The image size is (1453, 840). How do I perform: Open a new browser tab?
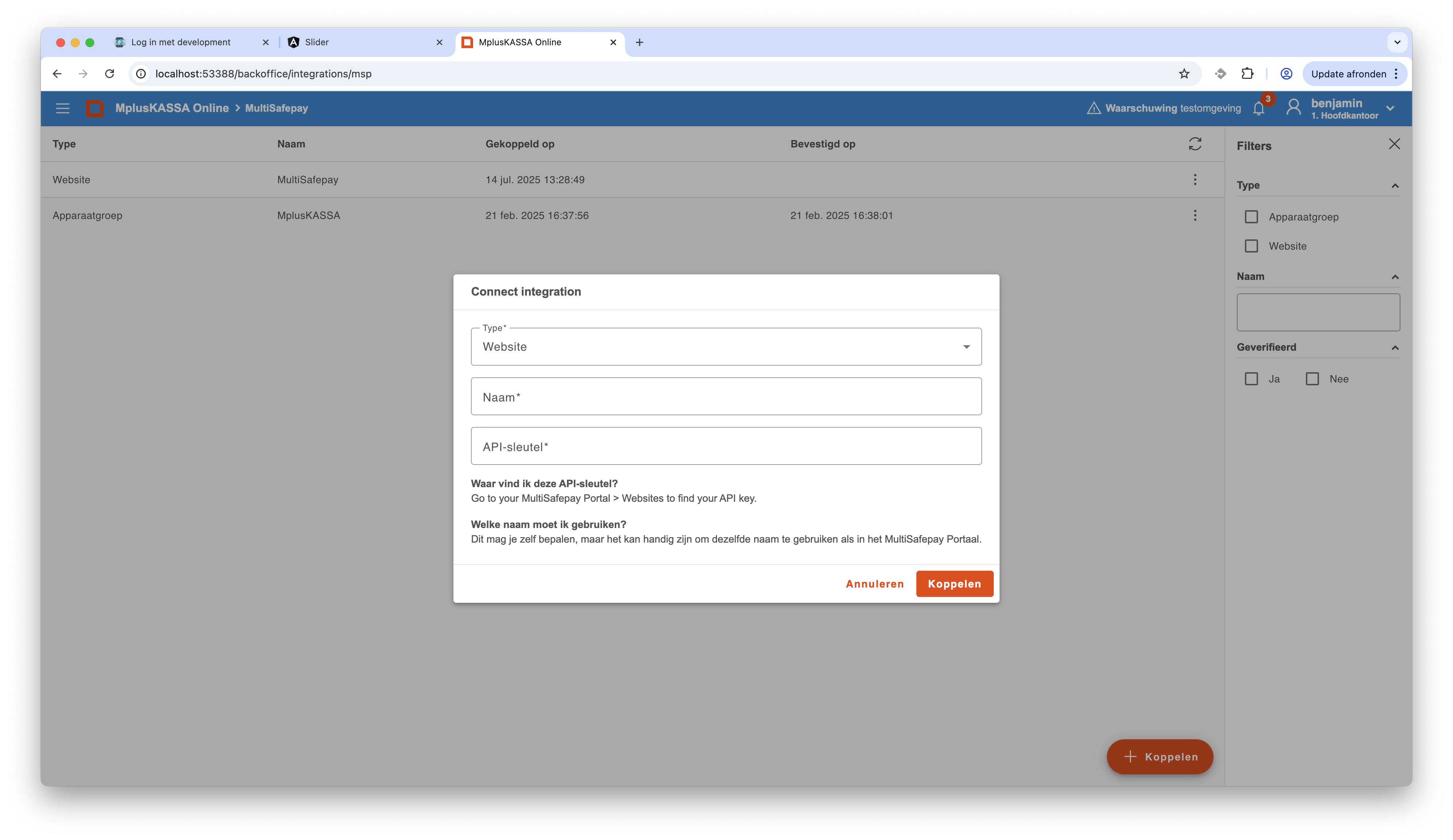(x=640, y=42)
